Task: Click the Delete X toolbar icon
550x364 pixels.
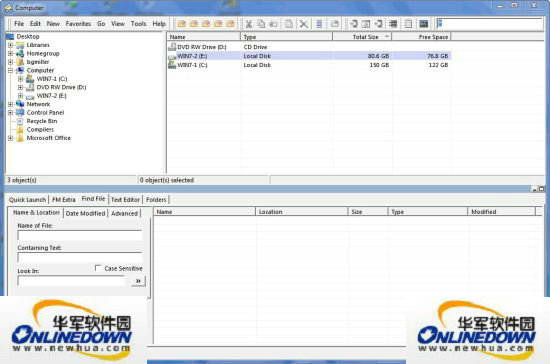Action: point(304,24)
